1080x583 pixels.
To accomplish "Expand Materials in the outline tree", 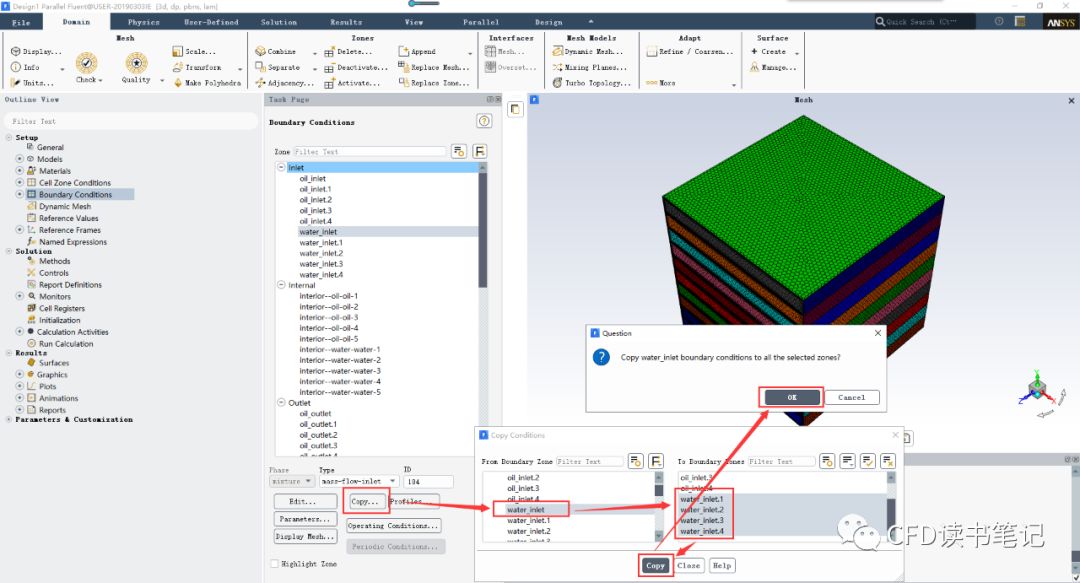I will click(x=19, y=171).
